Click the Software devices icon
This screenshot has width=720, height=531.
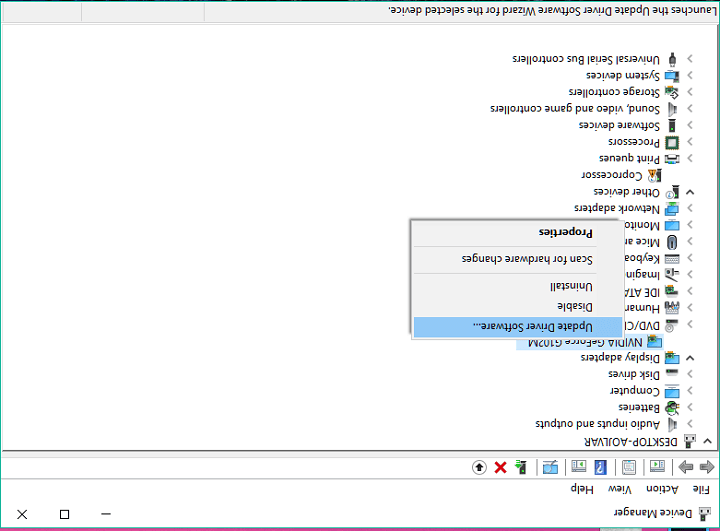pos(672,125)
